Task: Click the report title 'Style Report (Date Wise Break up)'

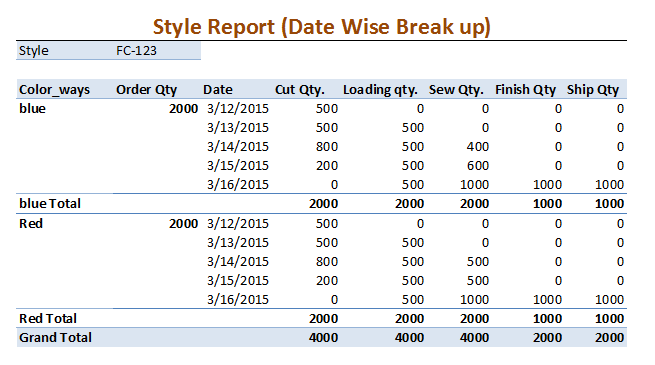Action: [x=321, y=28]
